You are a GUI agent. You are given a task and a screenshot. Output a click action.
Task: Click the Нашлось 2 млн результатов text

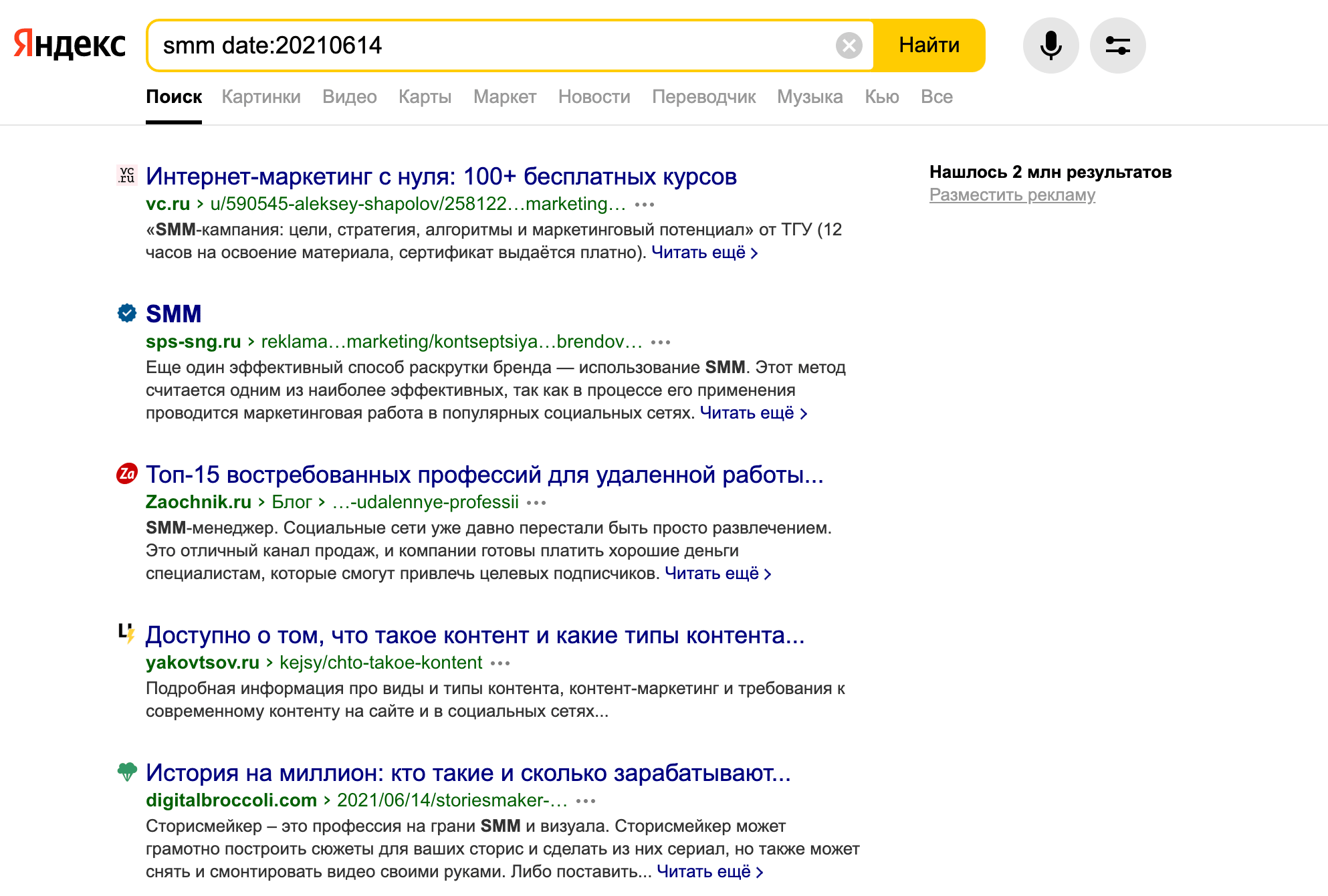click(1050, 172)
